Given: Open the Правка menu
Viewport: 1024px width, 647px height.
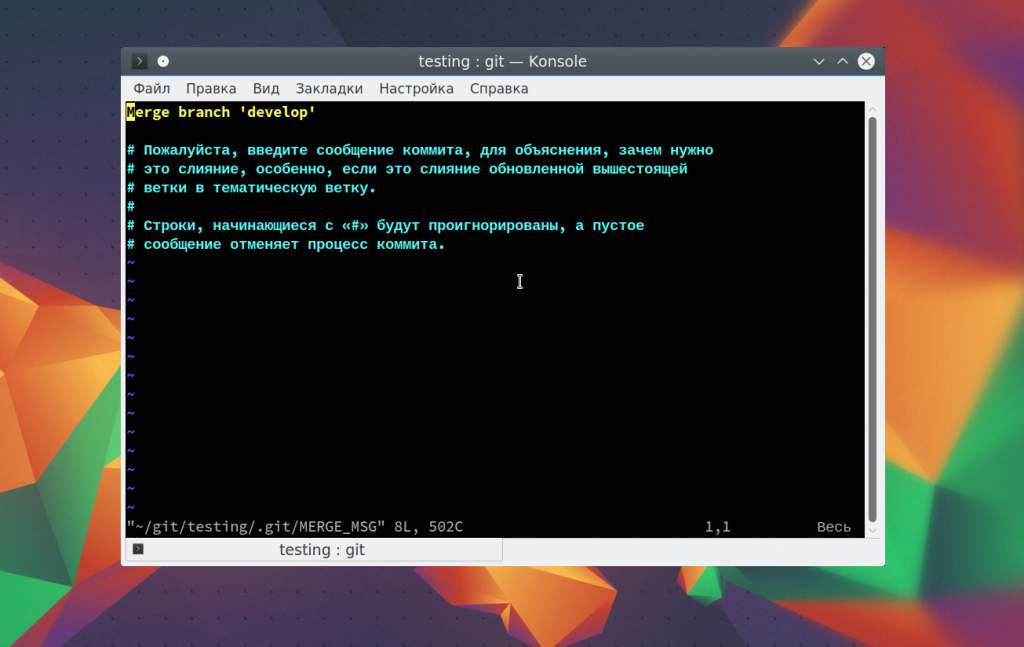Looking at the screenshot, I should click(211, 88).
